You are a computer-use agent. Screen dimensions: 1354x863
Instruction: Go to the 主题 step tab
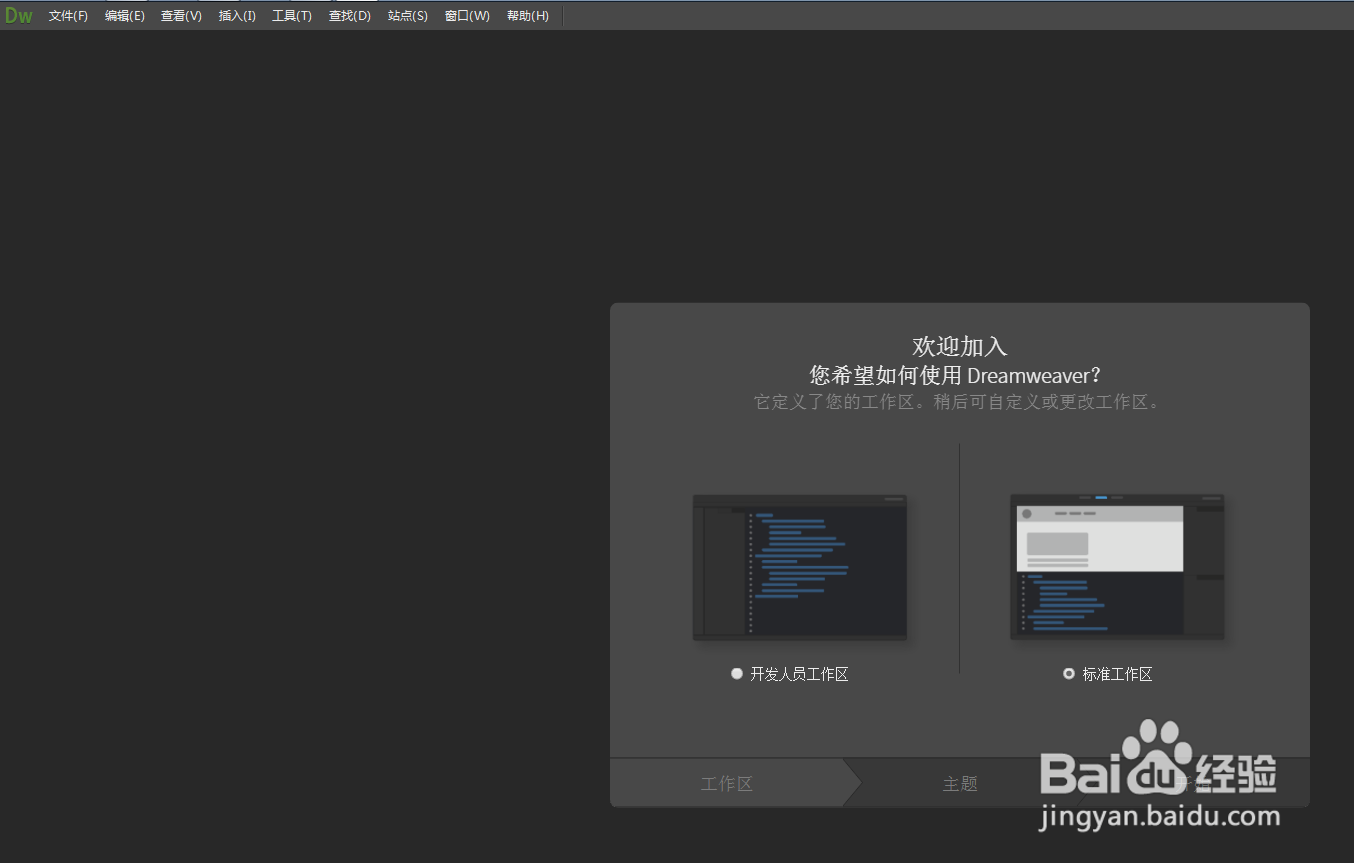960,784
